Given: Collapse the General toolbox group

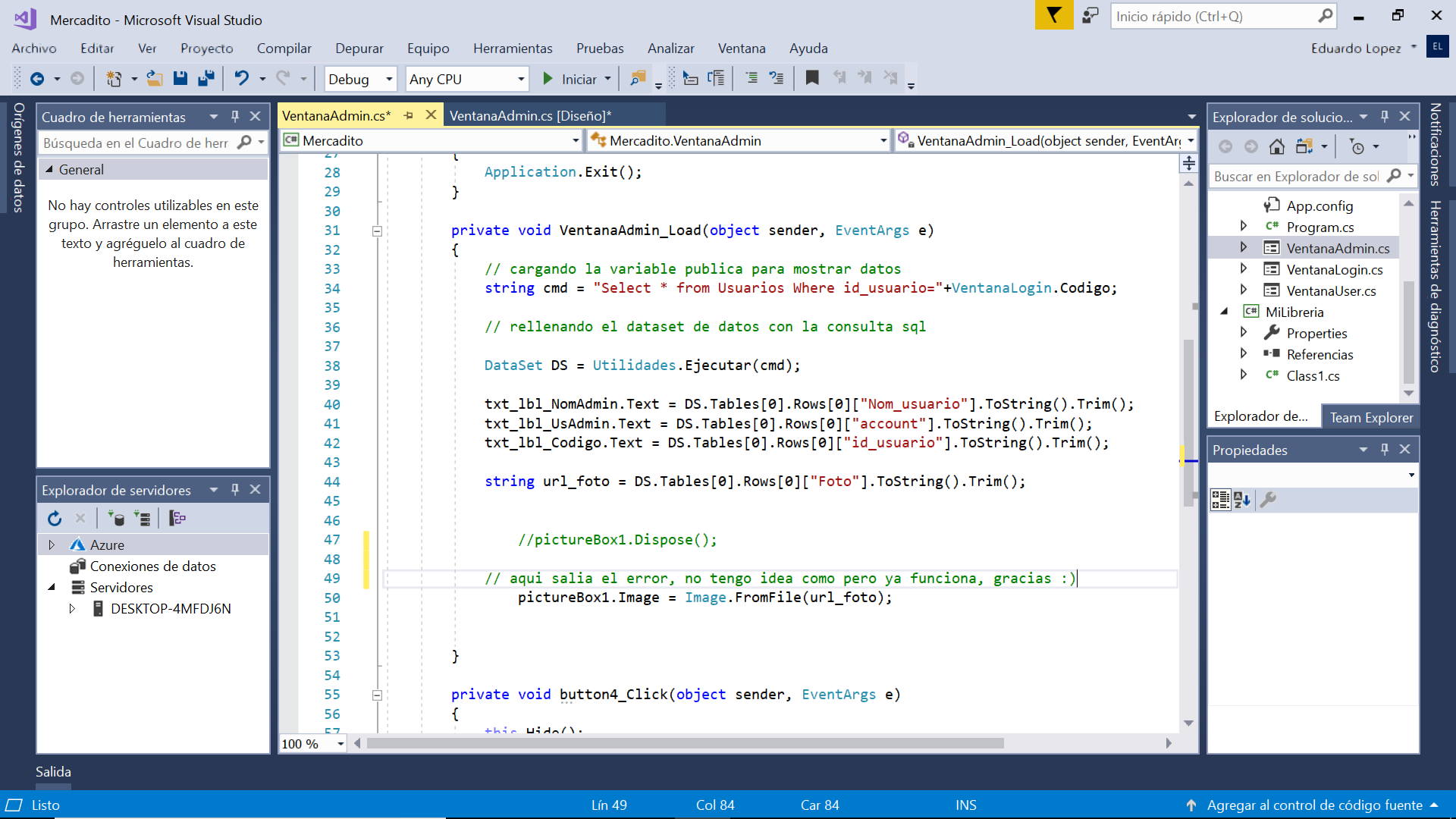Looking at the screenshot, I should click(x=49, y=169).
